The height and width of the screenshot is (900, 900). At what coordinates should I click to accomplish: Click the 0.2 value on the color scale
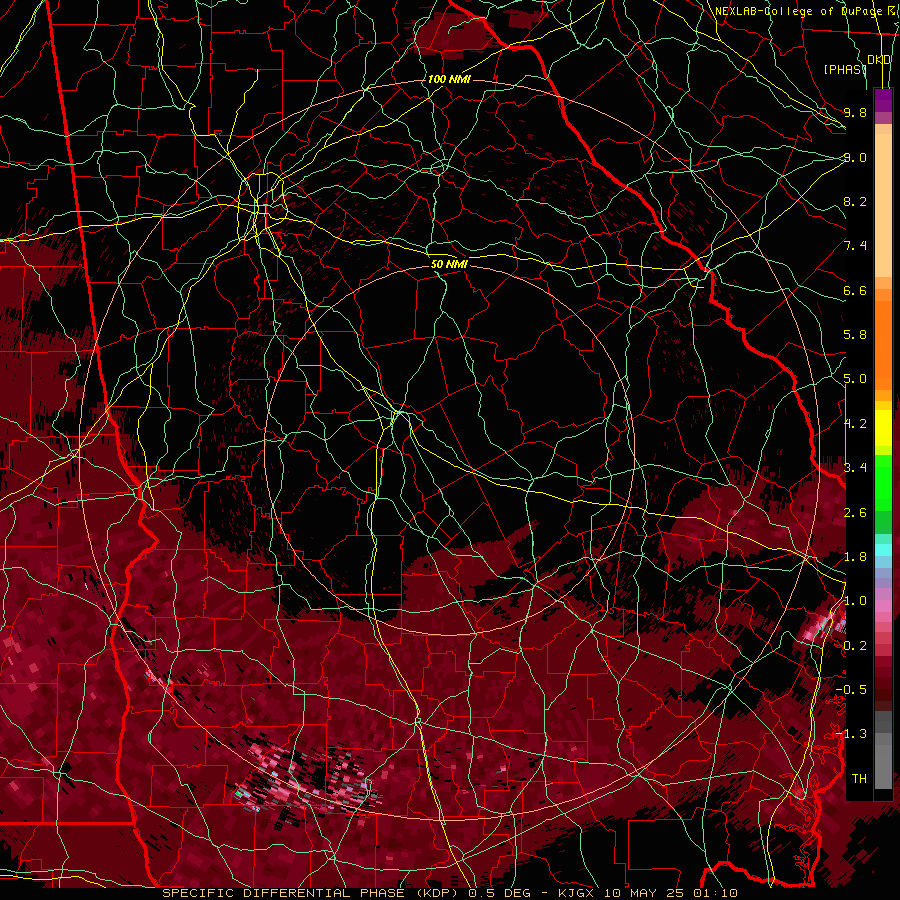coord(855,646)
